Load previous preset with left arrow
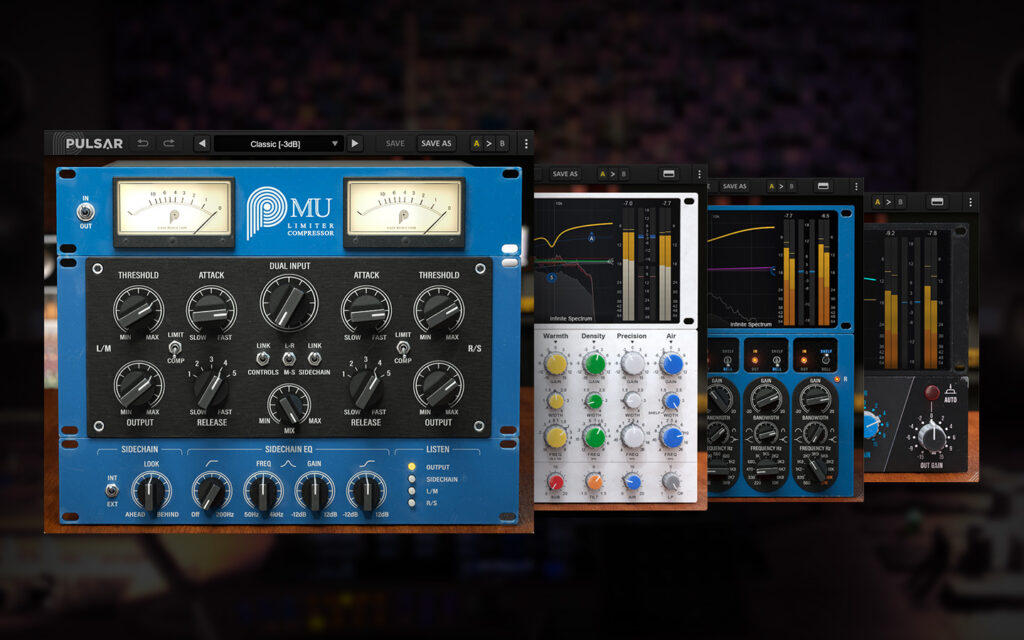 pyautogui.click(x=202, y=143)
